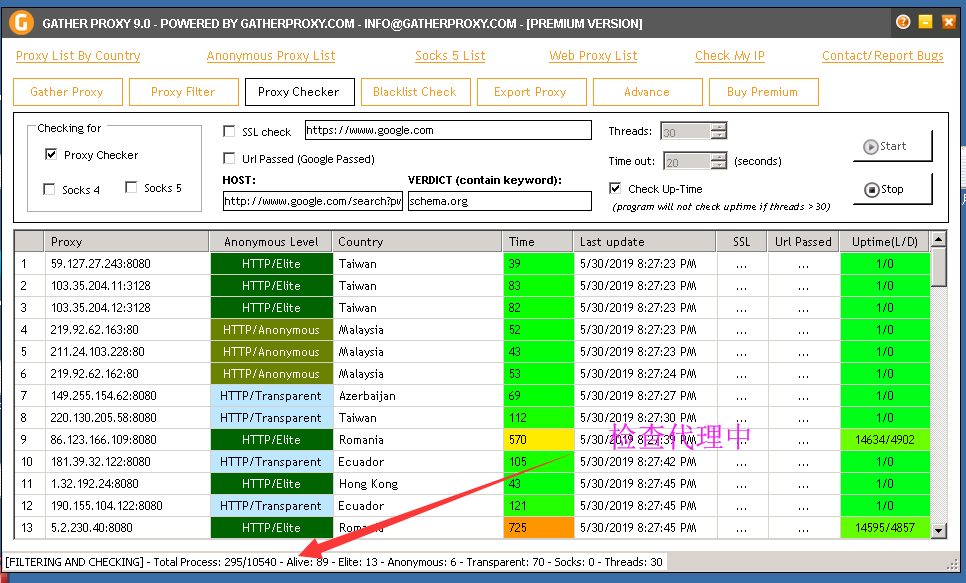Open Socks 5 List link

(x=450, y=55)
